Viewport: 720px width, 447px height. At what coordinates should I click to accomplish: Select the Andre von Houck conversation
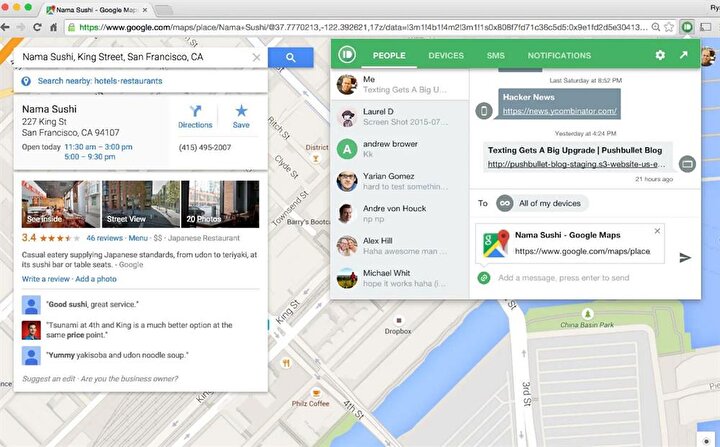400,214
